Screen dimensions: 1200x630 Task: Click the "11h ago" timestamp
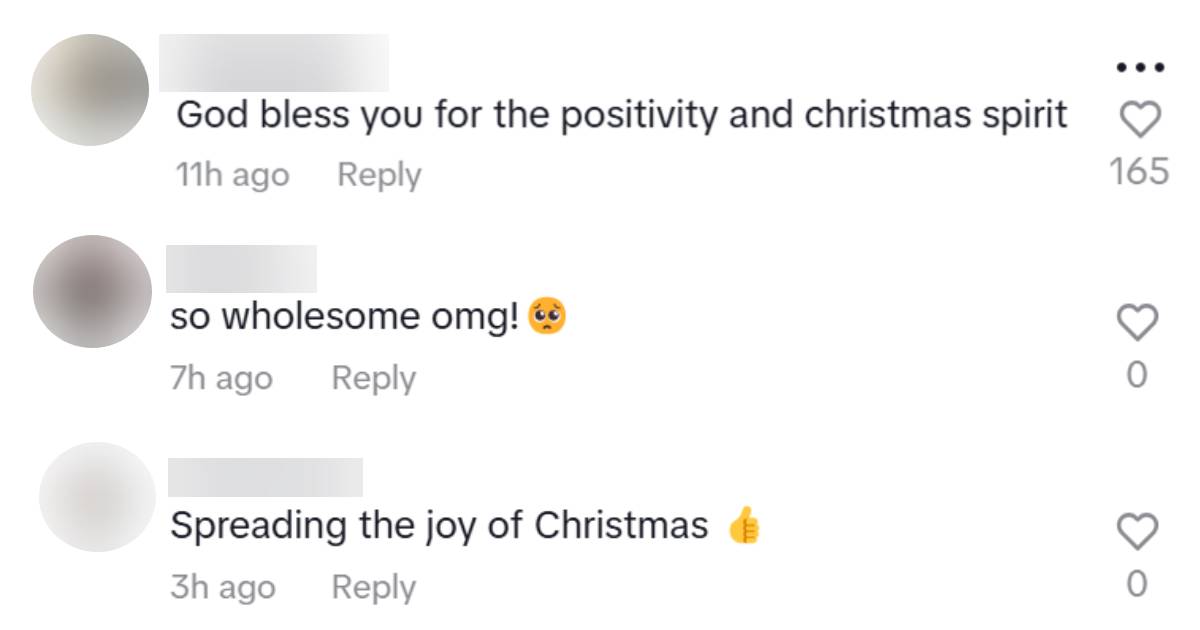pos(232,176)
